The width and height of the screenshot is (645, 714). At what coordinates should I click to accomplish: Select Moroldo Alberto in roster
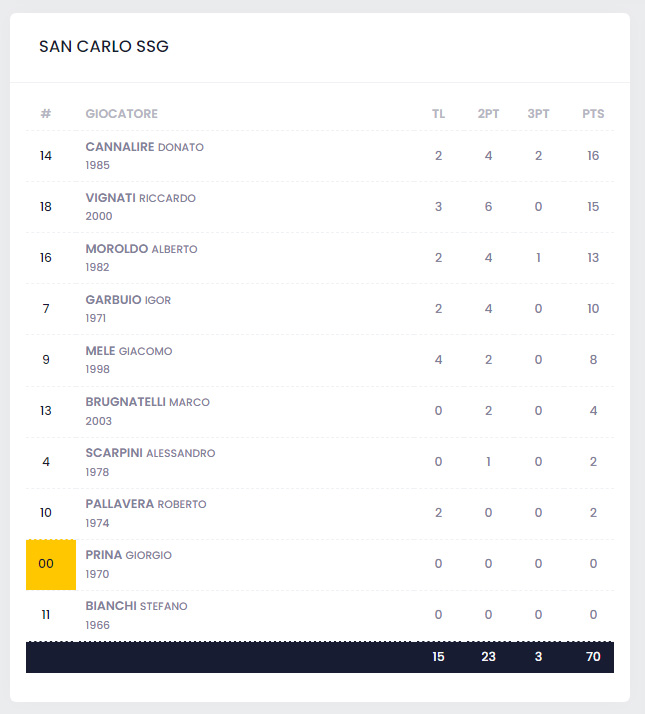click(x=141, y=249)
